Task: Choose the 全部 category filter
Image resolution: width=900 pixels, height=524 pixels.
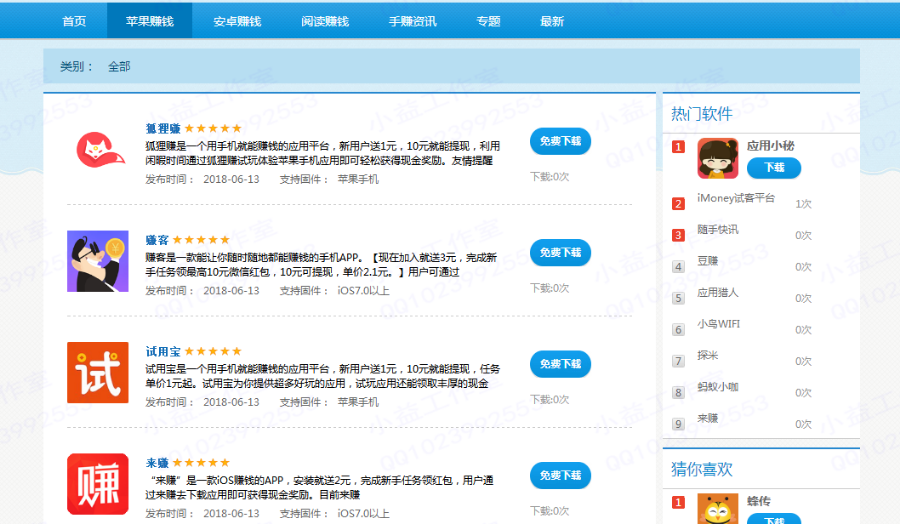Action: coord(119,67)
